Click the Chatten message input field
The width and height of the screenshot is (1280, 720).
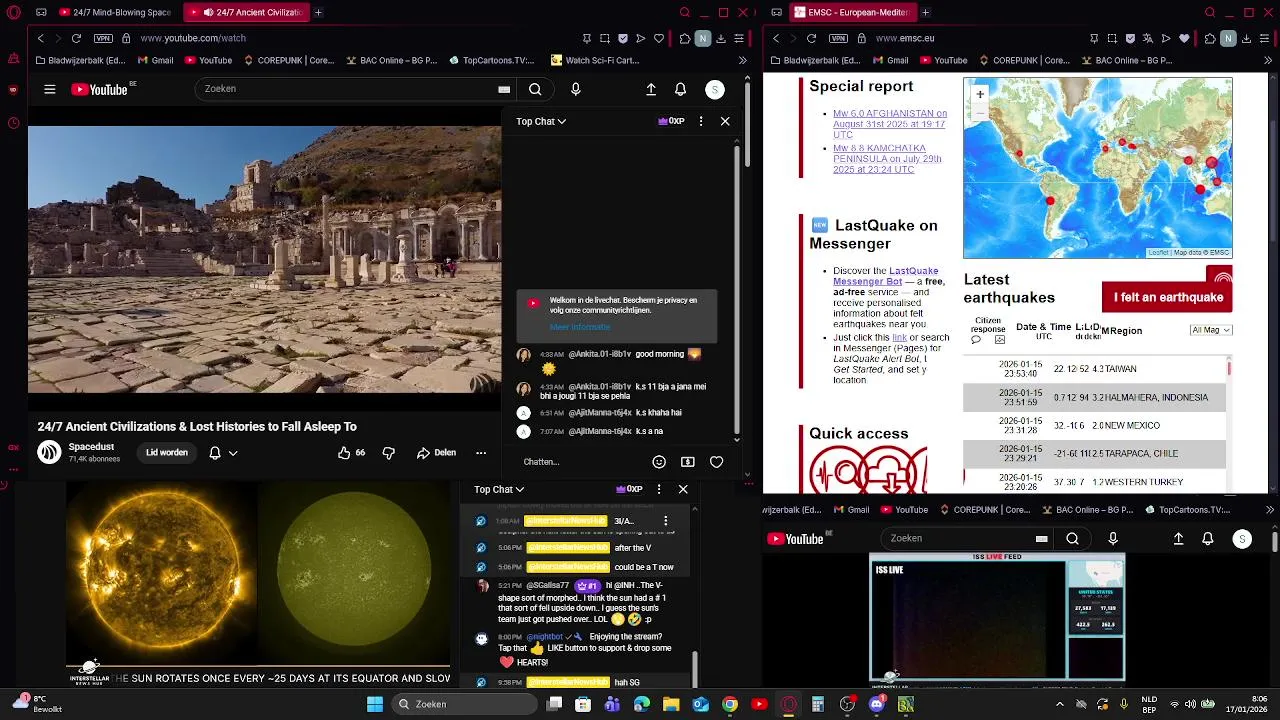[580, 462]
